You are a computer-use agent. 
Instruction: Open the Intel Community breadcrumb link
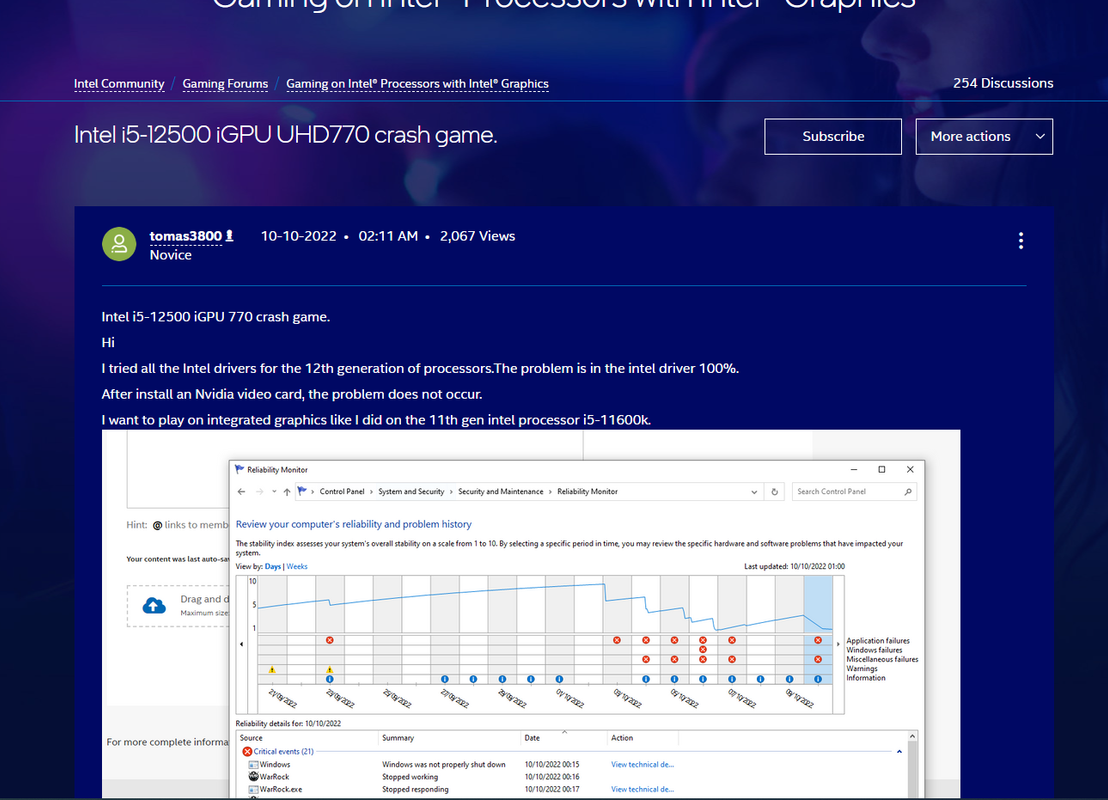pyautogui.click(x=119, y=83)
